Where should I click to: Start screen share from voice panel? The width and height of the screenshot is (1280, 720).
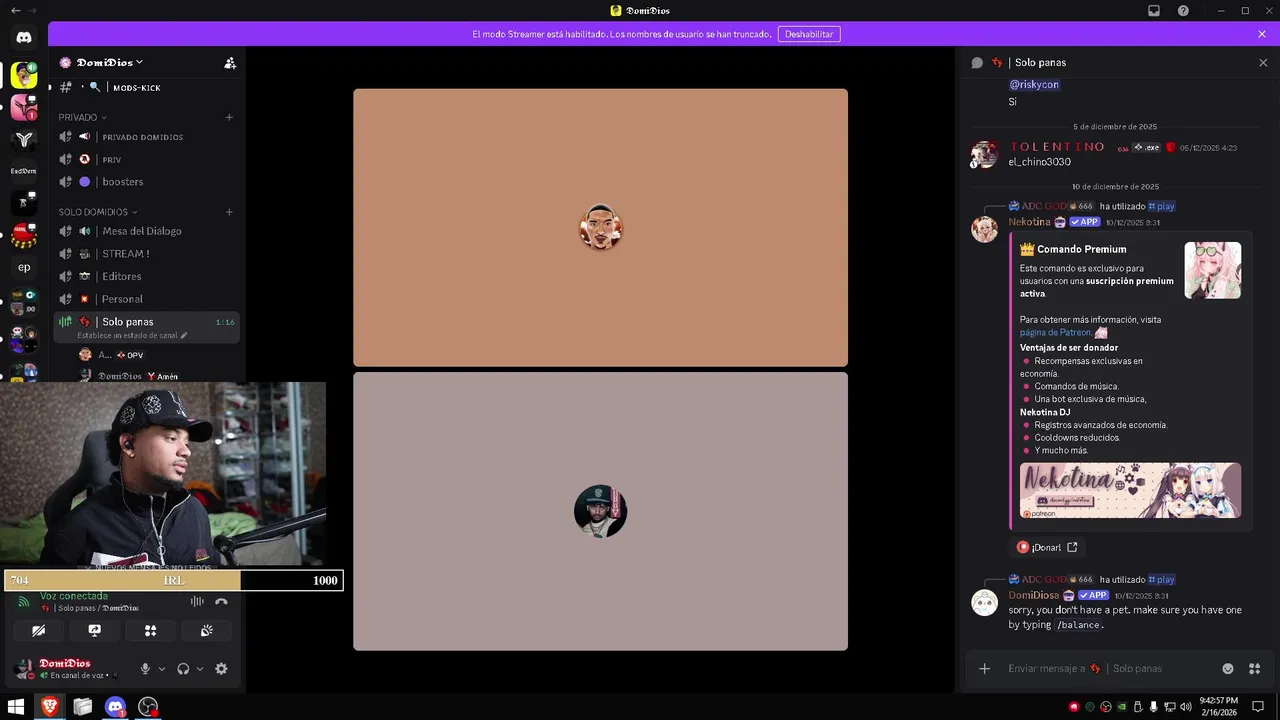(94, 631)
